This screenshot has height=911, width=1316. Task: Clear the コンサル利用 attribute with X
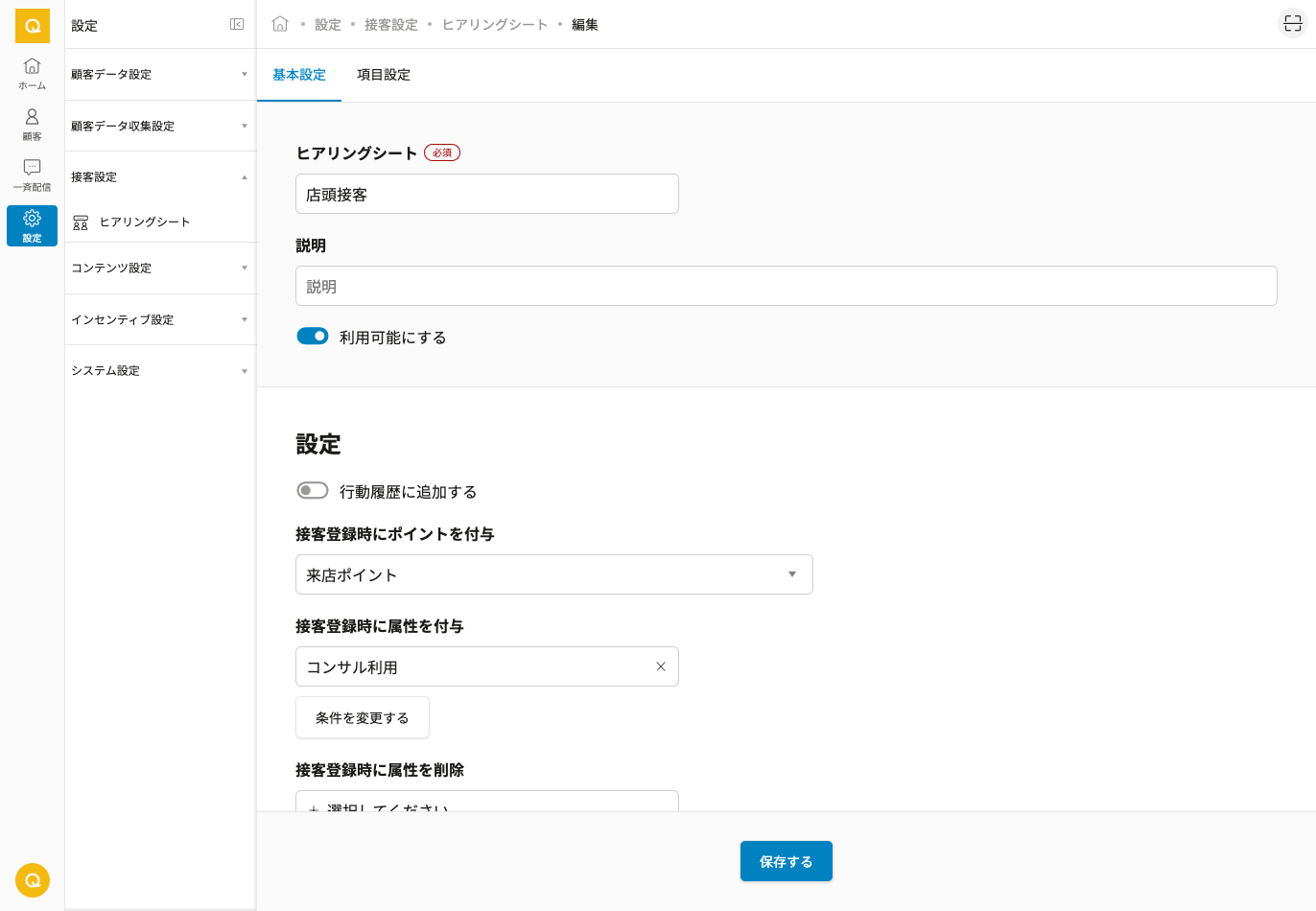pos(660,666)
